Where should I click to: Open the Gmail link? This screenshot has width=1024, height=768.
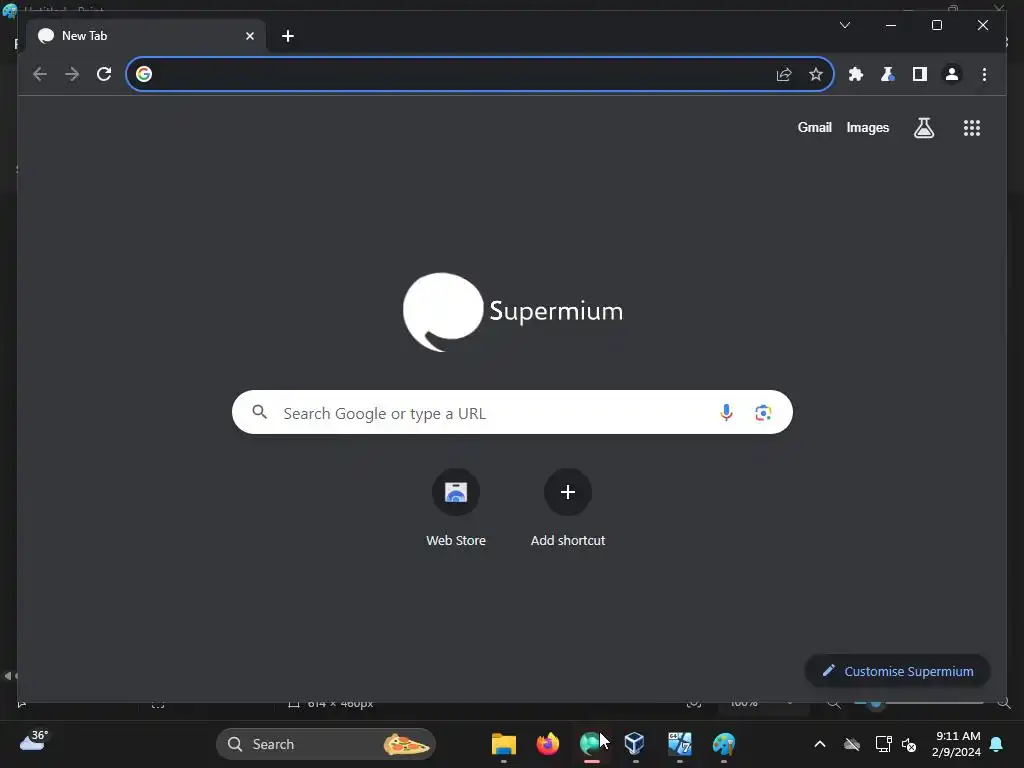click(814, 127)
